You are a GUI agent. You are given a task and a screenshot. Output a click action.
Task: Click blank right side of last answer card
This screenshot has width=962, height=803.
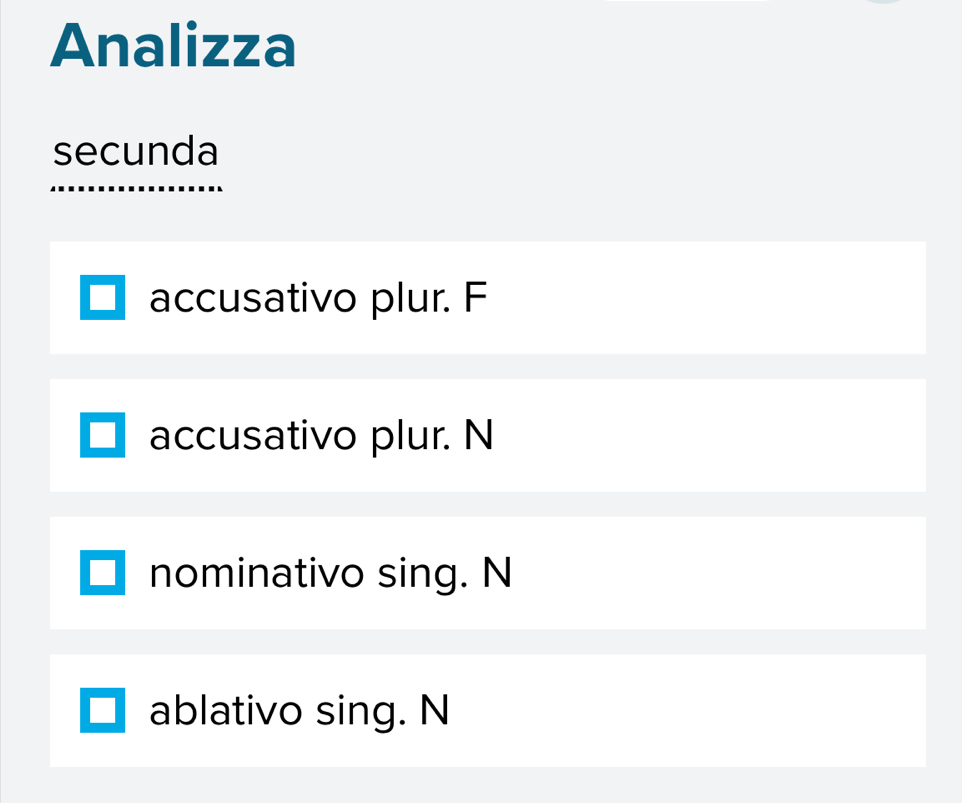(x=780, y=711)
